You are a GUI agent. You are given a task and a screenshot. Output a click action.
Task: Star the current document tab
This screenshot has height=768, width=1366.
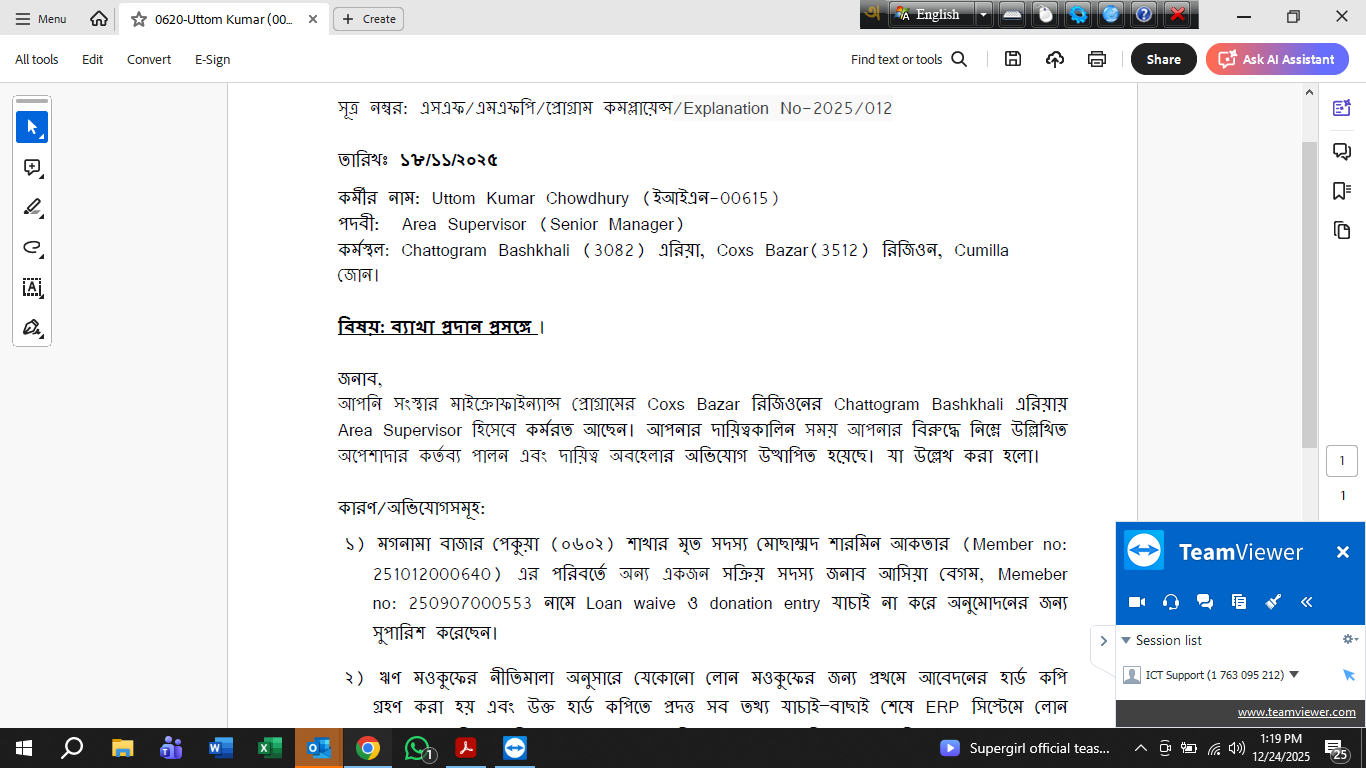pyautogui.click(x=139, y=19)
